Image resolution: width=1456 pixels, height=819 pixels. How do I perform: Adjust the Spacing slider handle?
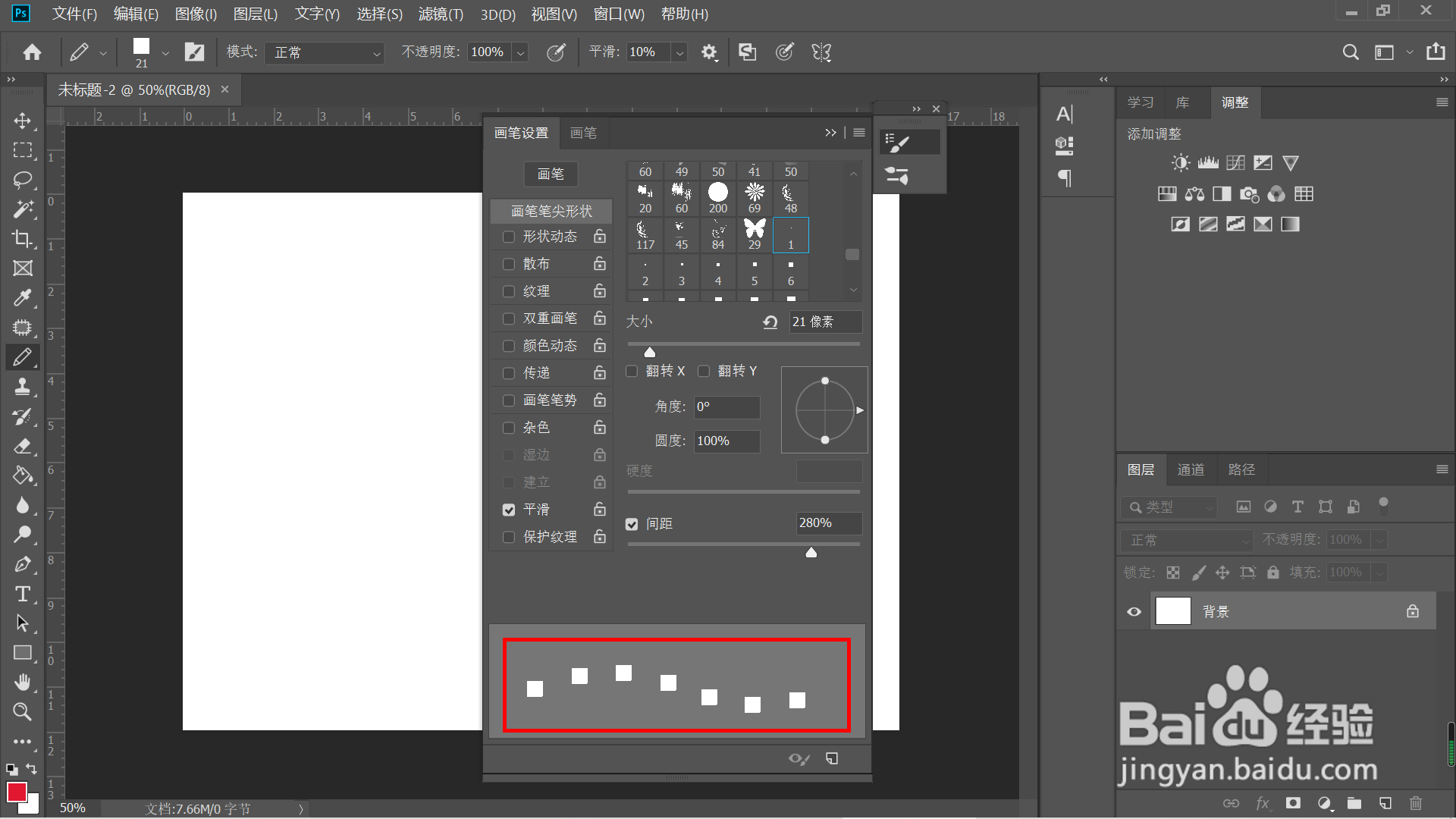(x=811, y=552)
